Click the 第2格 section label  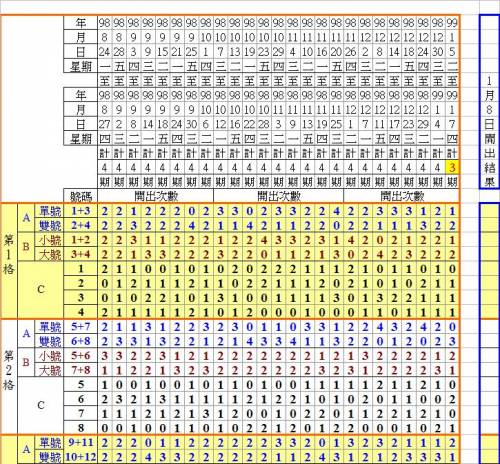(x=9, y=371)
